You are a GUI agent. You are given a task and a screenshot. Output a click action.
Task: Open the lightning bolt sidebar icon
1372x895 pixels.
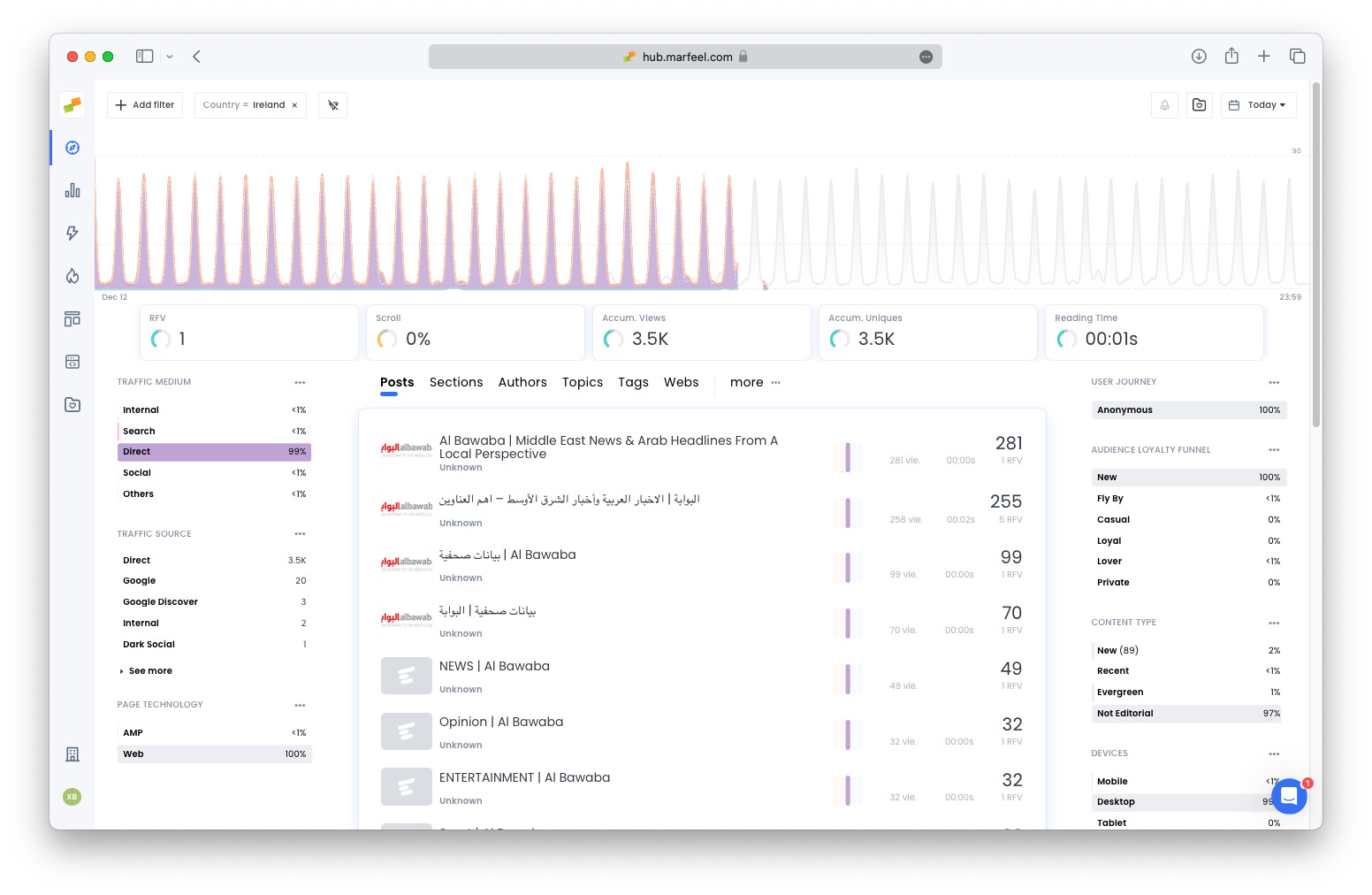coord(72,233)
